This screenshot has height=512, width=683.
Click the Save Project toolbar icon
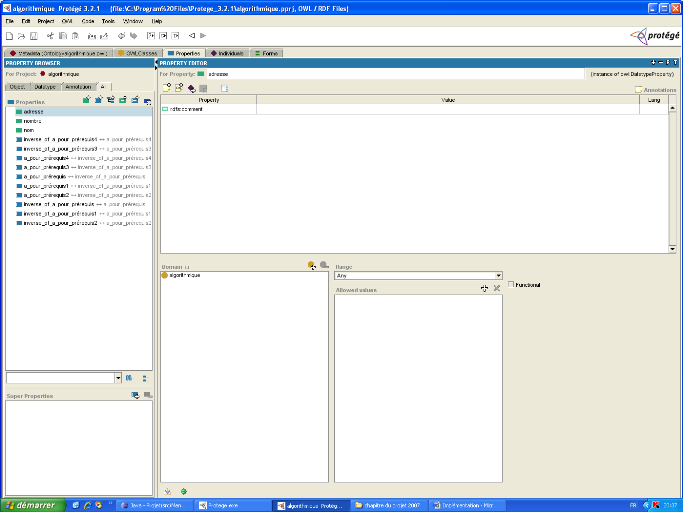point(32,36)
